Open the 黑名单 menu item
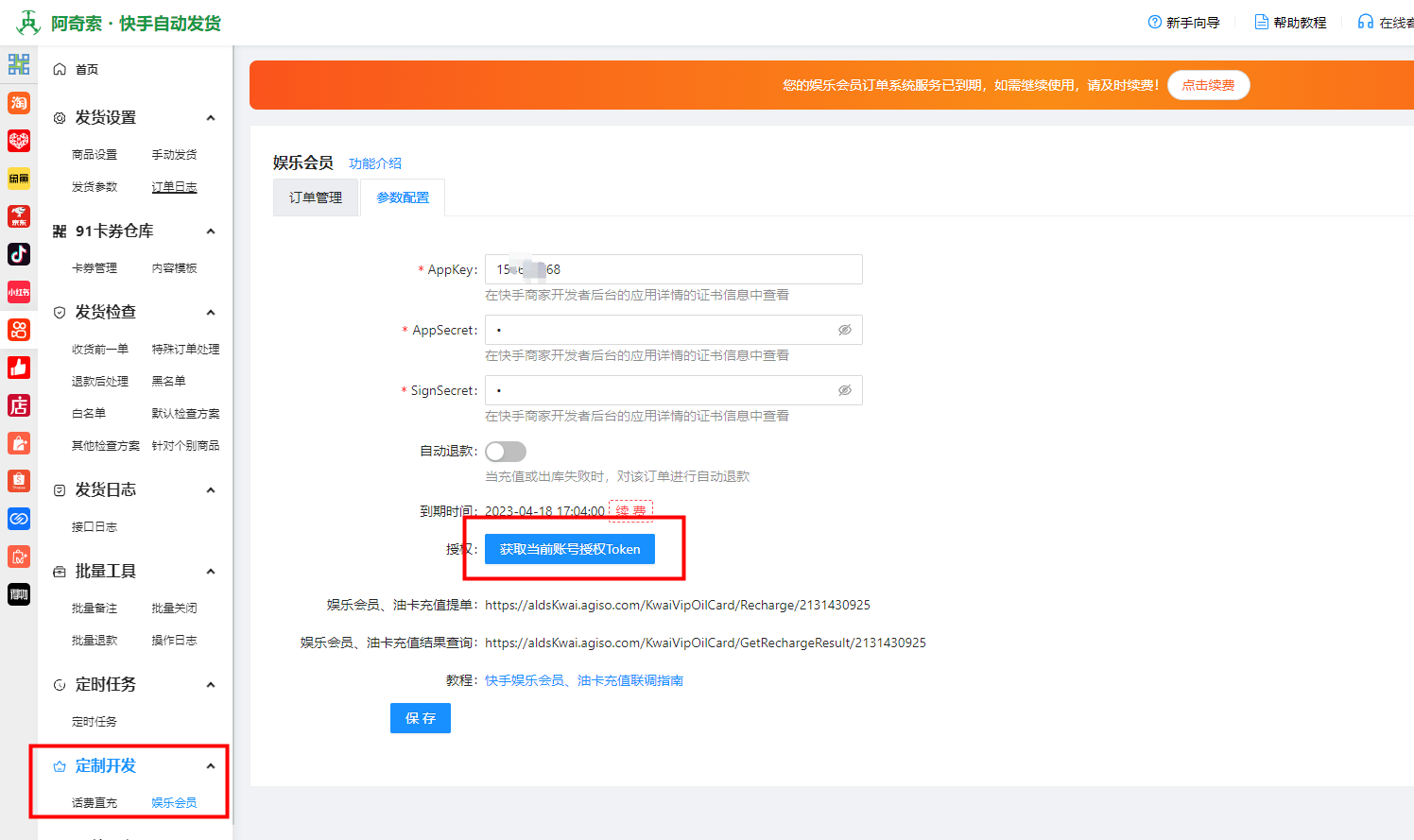The image size is (1414, 840). 169,382
